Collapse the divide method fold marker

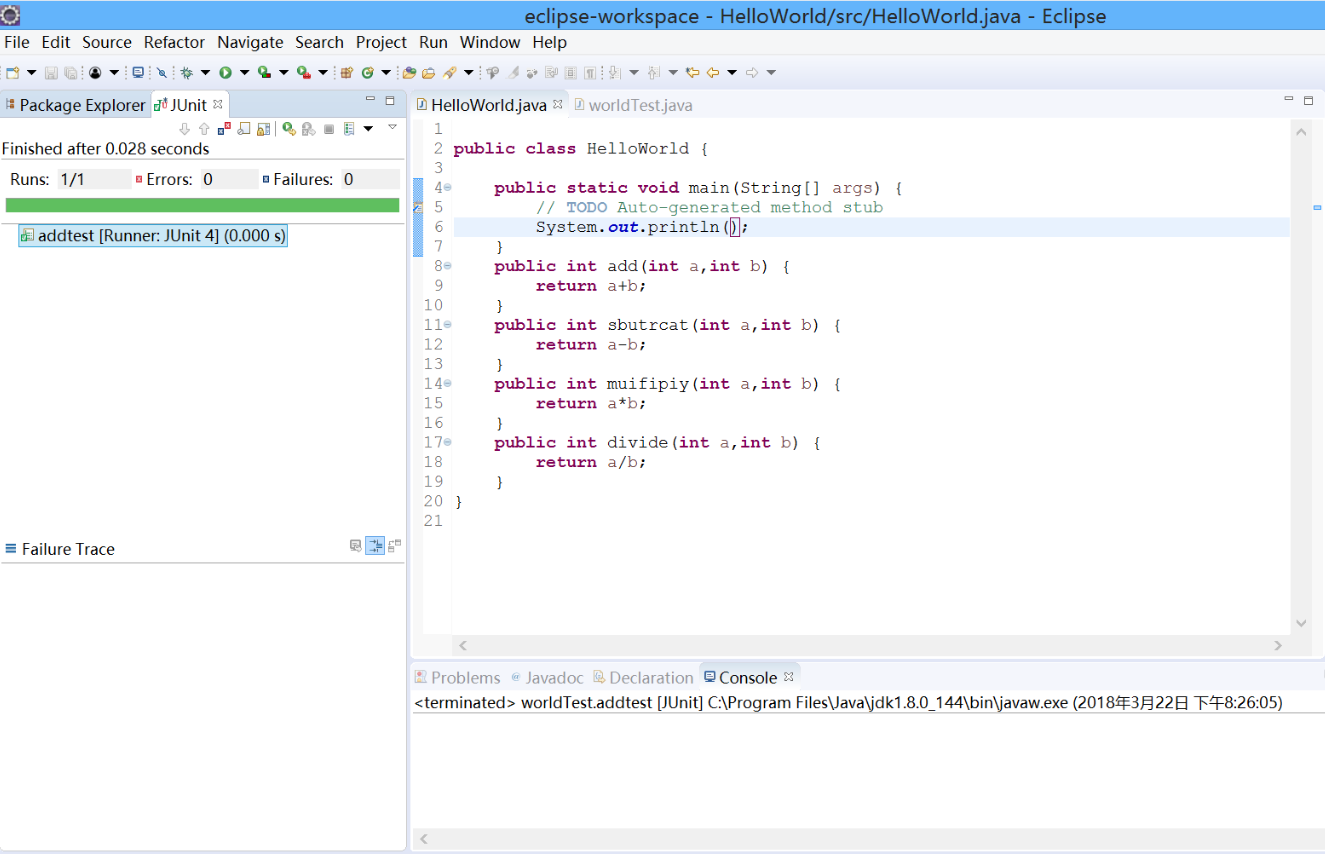(x=448, y=442)
